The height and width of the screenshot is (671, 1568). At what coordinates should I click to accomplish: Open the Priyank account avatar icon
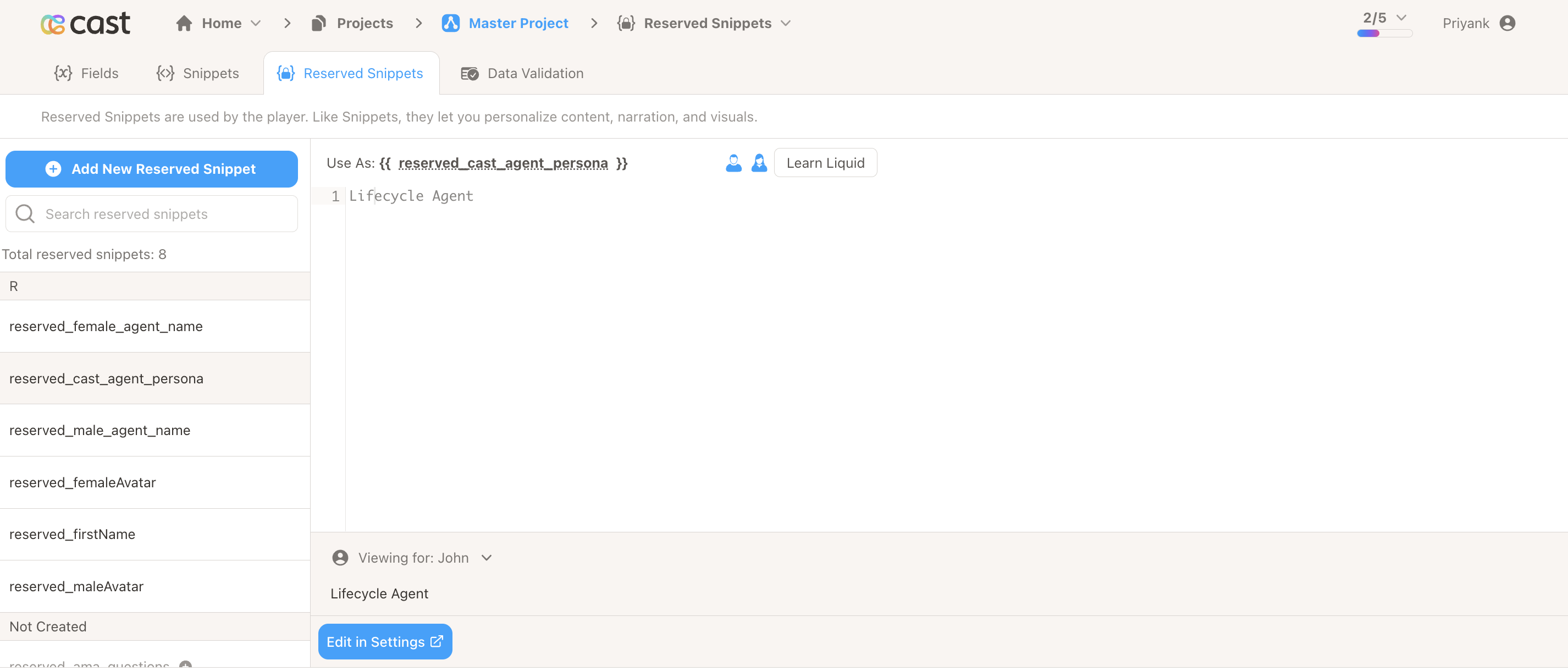point(1510,23)
